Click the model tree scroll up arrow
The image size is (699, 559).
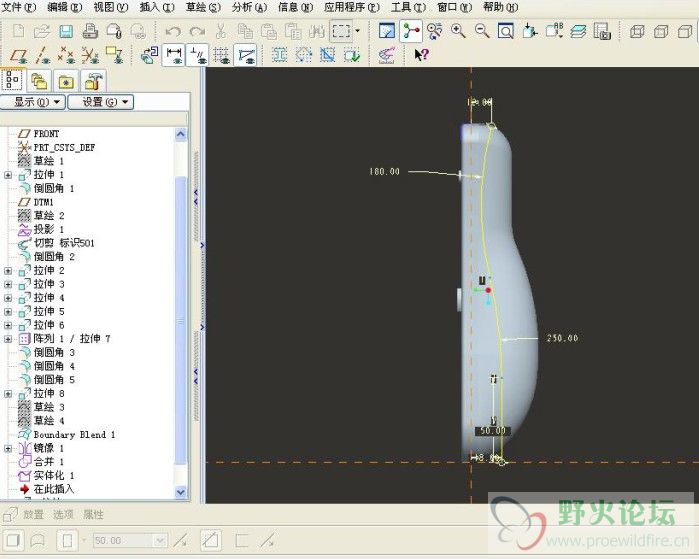tap(181, 134)
